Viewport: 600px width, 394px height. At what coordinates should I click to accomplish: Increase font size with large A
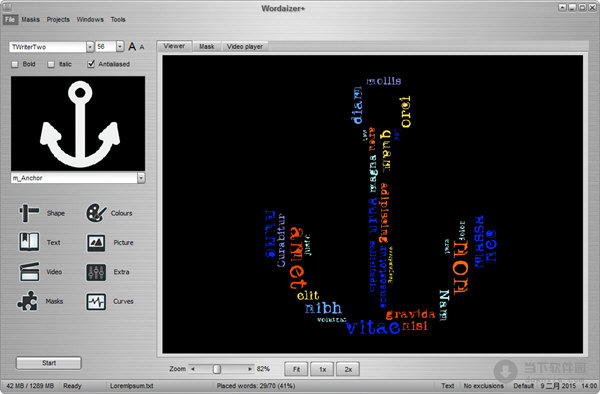(132, 47)
